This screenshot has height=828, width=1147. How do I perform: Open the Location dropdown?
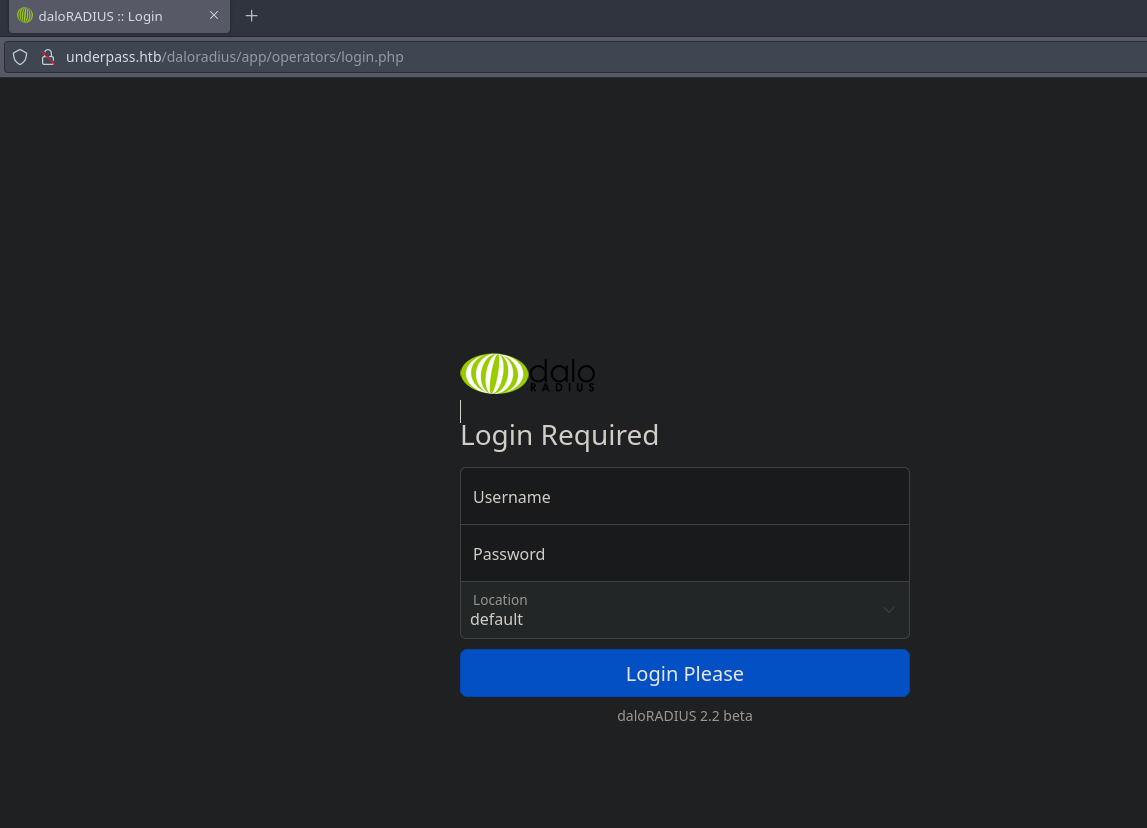pos(685,610)
